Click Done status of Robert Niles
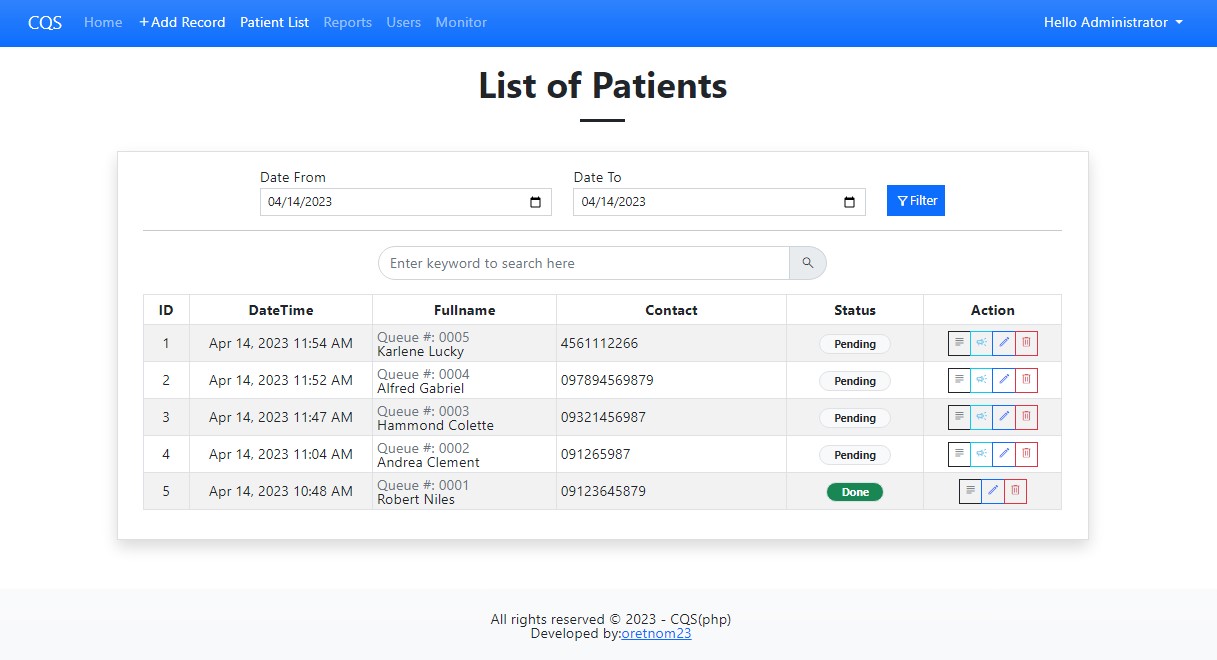 click(855, 492)
